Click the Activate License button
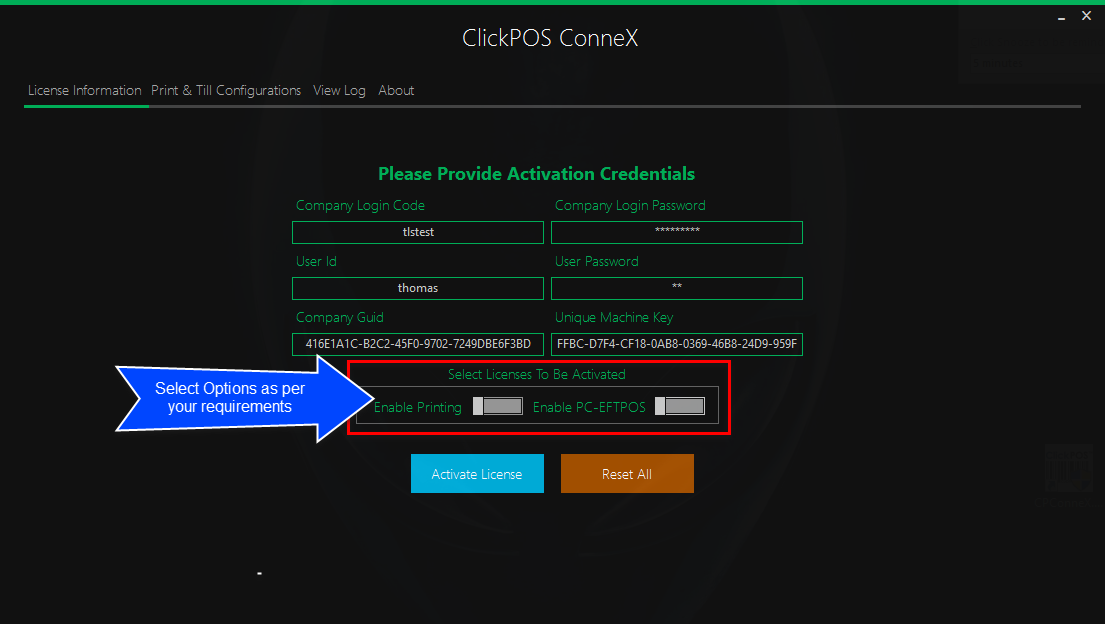Screen dimensions: 1105x624 tap(477, 474)
